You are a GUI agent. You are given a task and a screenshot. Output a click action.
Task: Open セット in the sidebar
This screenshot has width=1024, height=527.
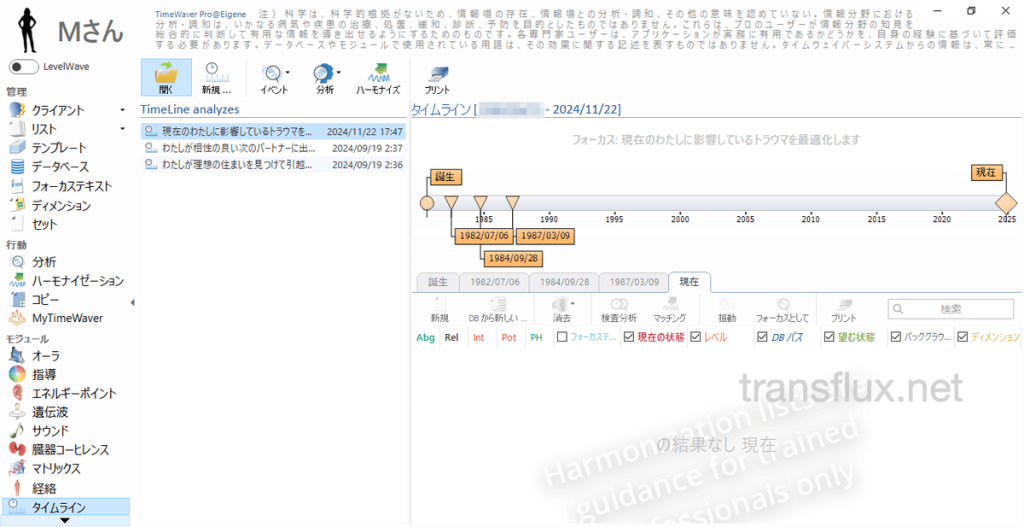[x=44, y=225]
